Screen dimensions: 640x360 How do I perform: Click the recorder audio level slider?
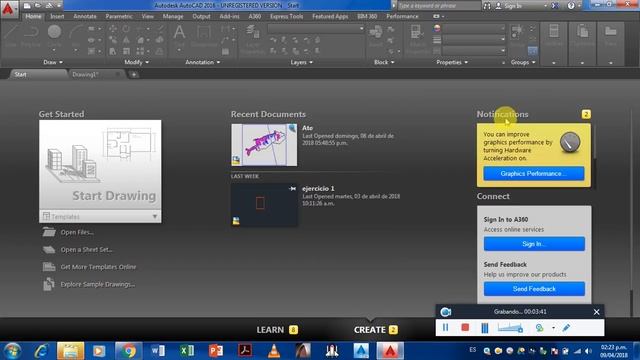click(x=510, y=328)
